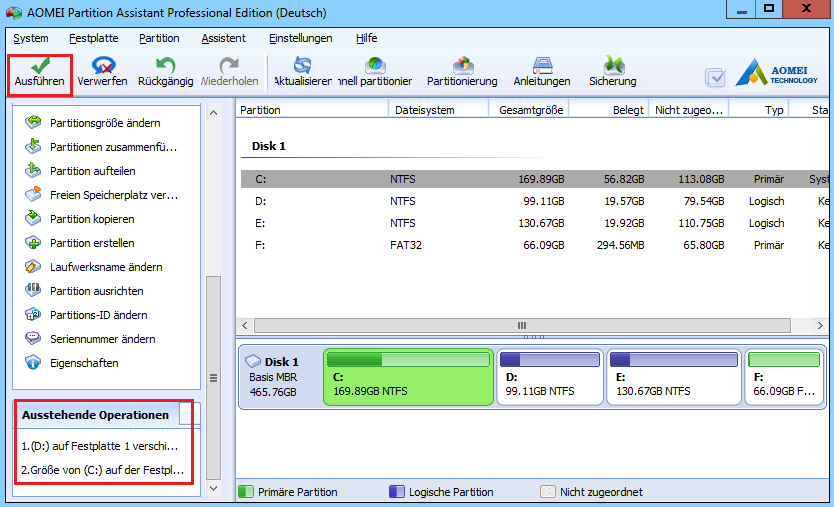
Task: Click the sidebar scroll up arrow
Action: [x=213, y=113]
